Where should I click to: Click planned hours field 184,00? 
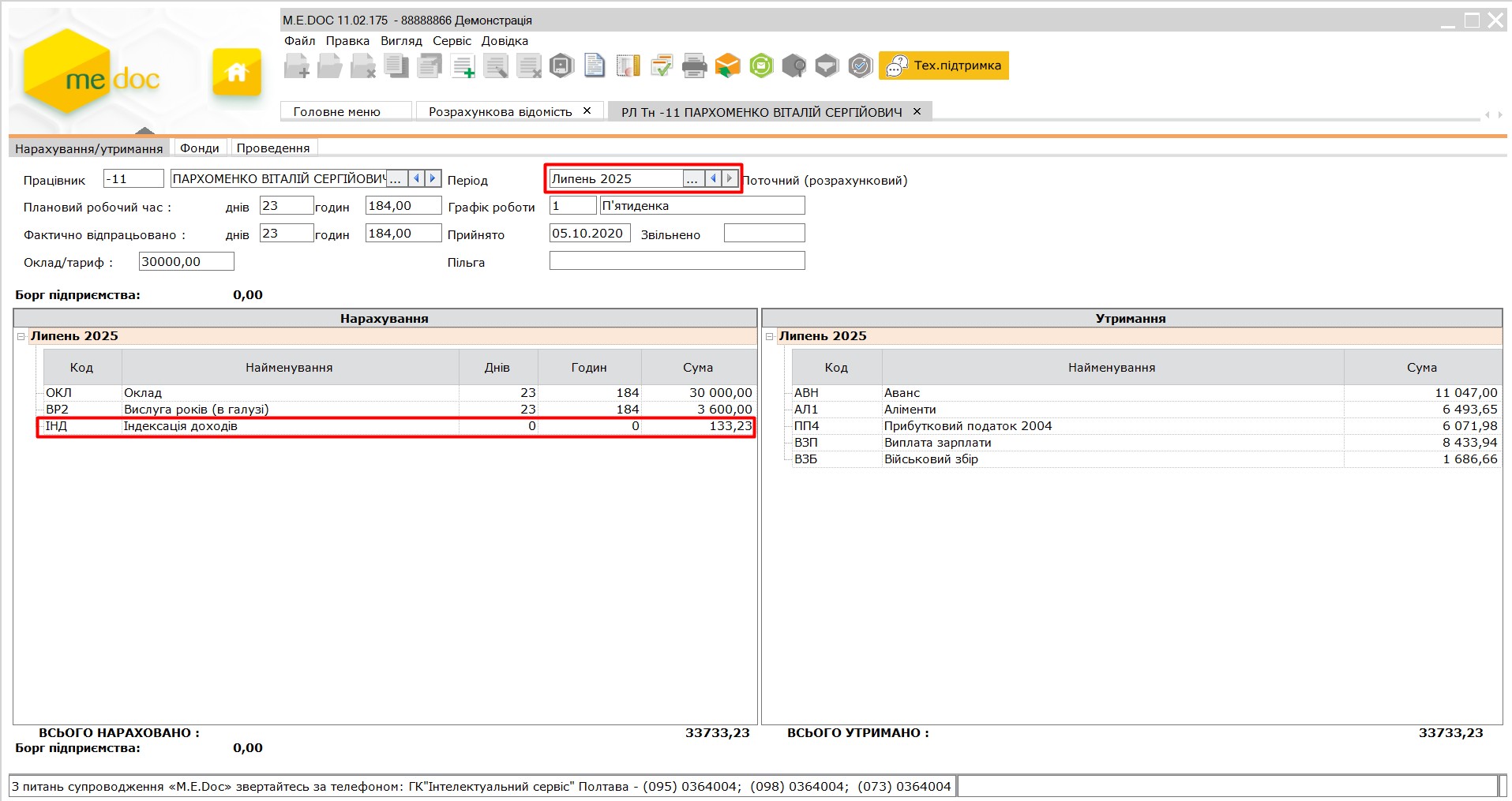coord(403,206)
